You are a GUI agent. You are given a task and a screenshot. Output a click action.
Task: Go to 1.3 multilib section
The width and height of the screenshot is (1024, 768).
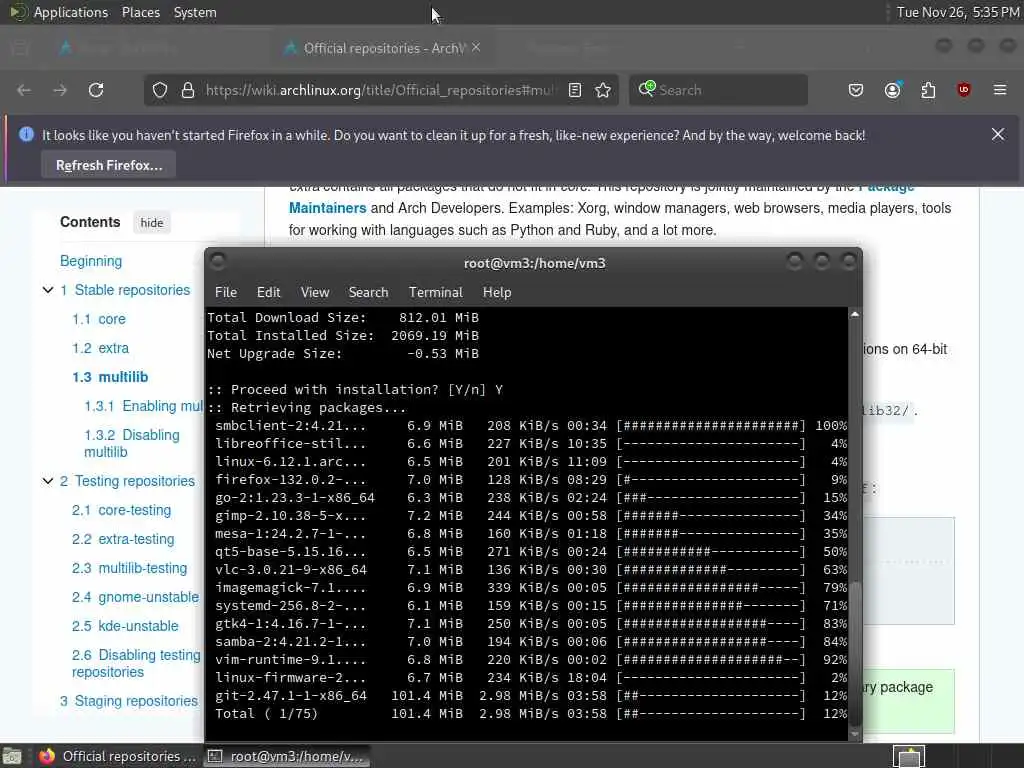click(110, 377)
